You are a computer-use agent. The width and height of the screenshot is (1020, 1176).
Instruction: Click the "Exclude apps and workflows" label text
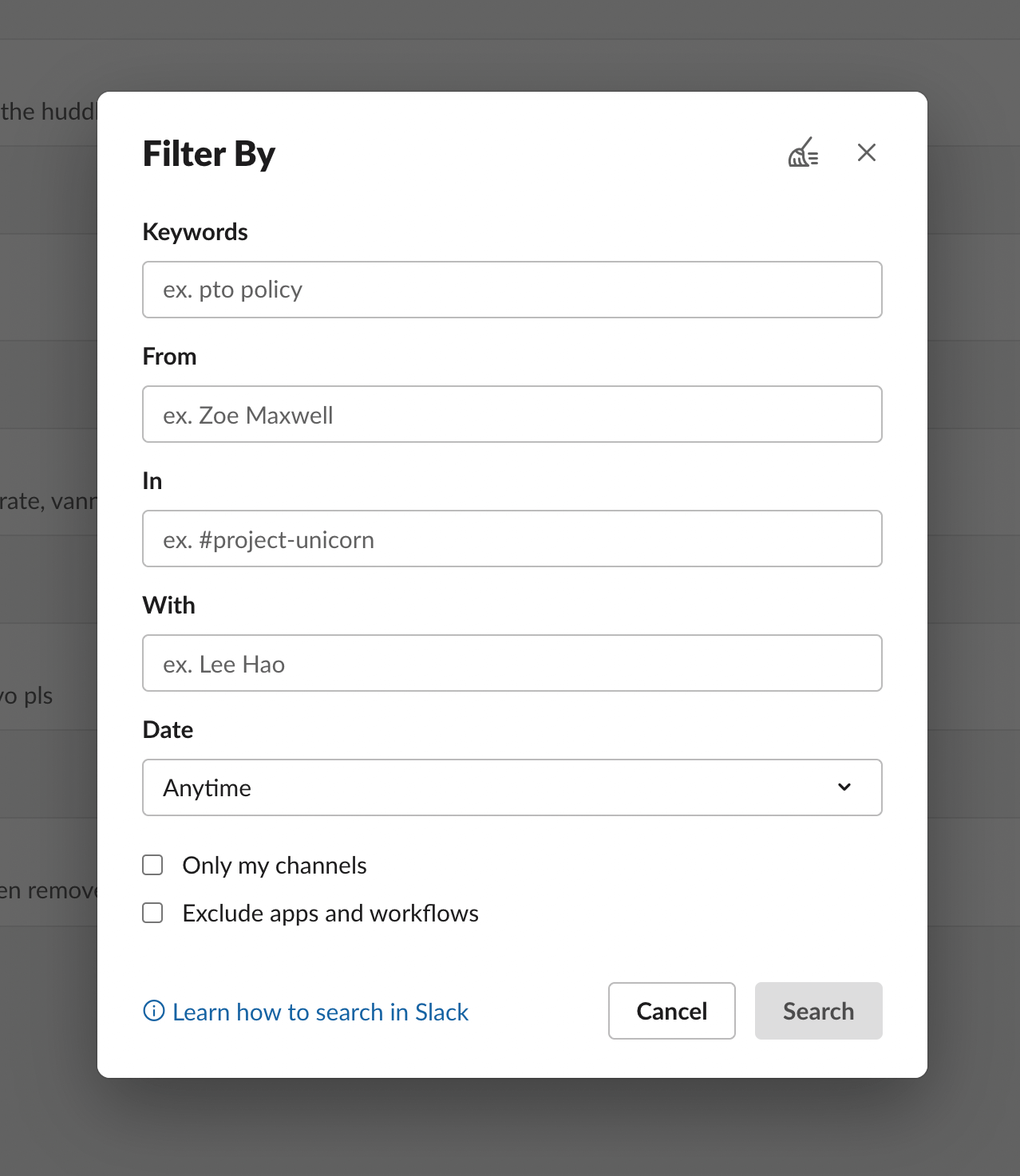click(x=330, y=914)
